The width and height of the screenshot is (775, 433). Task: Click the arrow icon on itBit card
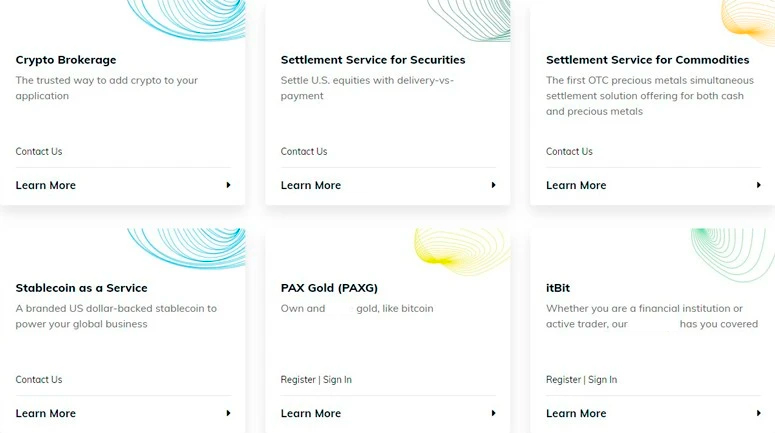point(758,413)
